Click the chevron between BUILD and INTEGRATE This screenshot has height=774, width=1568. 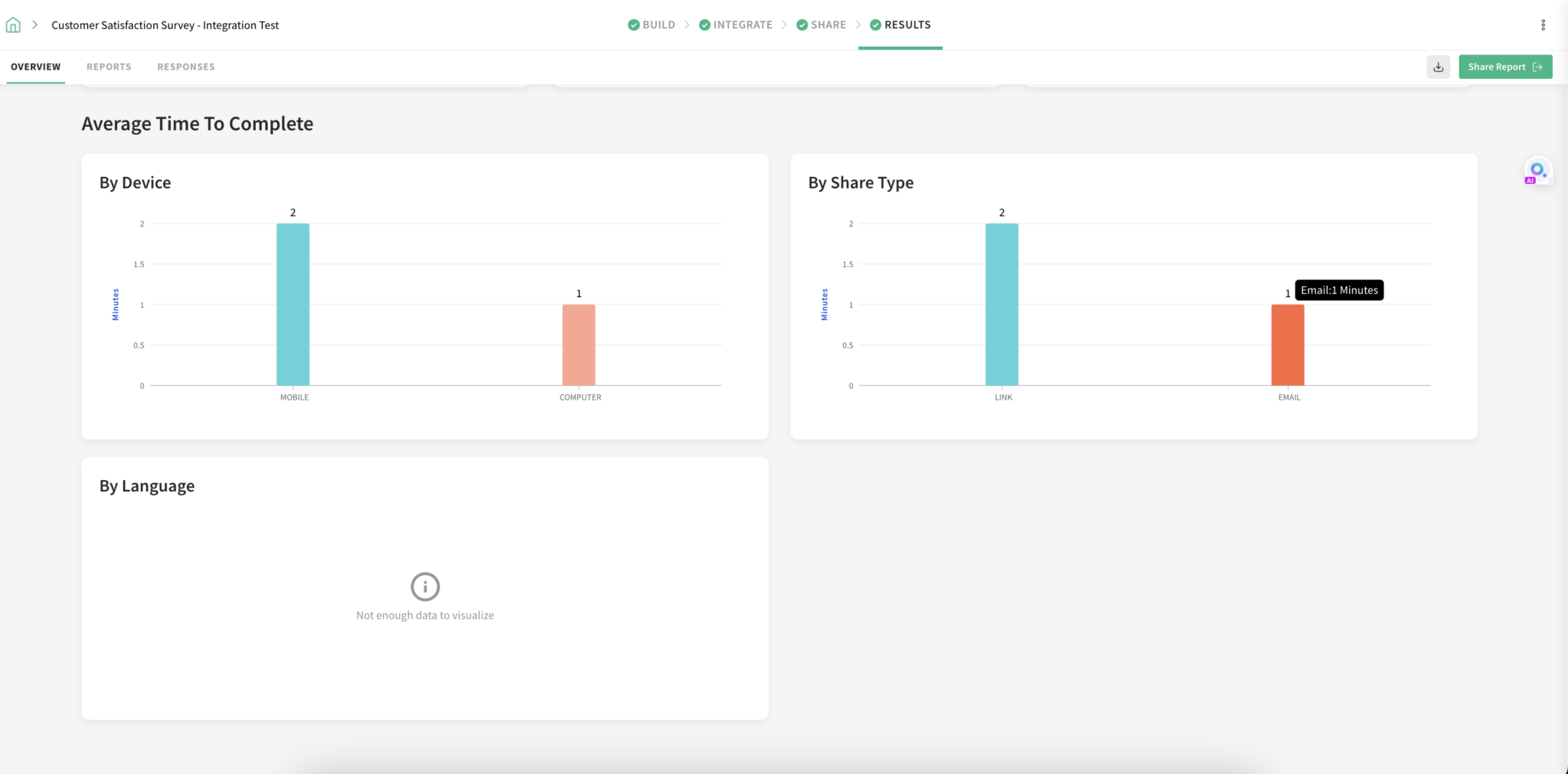(x=687, y=24)
